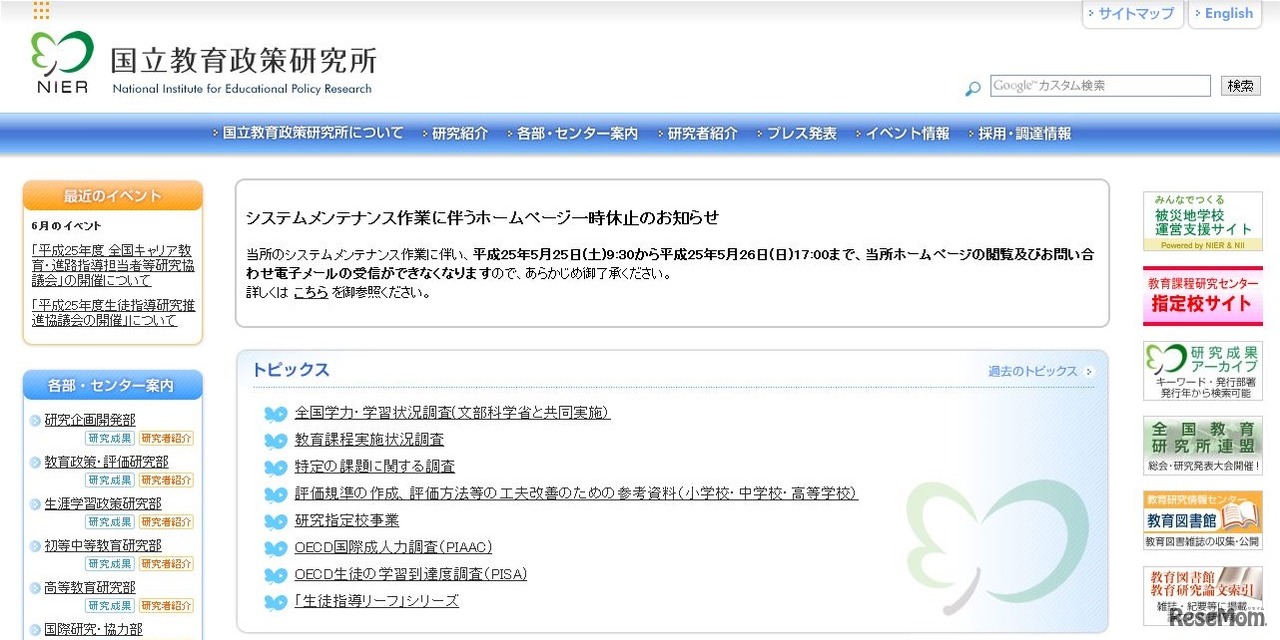Click the search magnifier icon
Screen dimensions: 1280x640
pos(972,89)
